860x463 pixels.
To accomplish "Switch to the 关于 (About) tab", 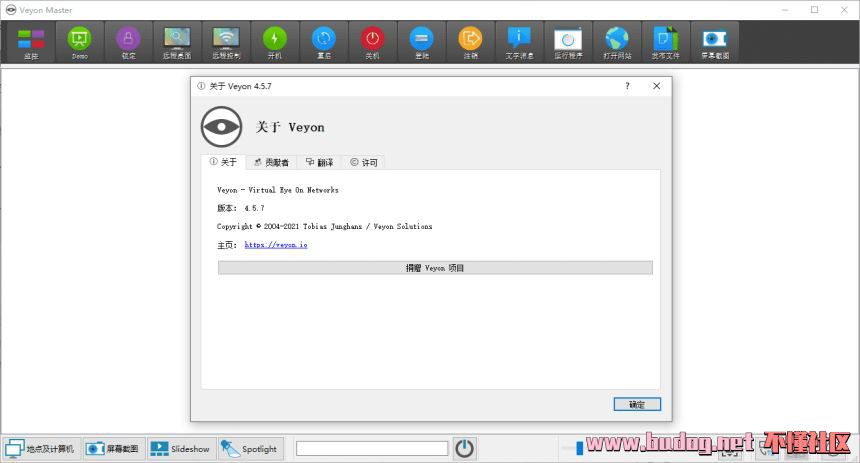I will click(x=223, y=162).
